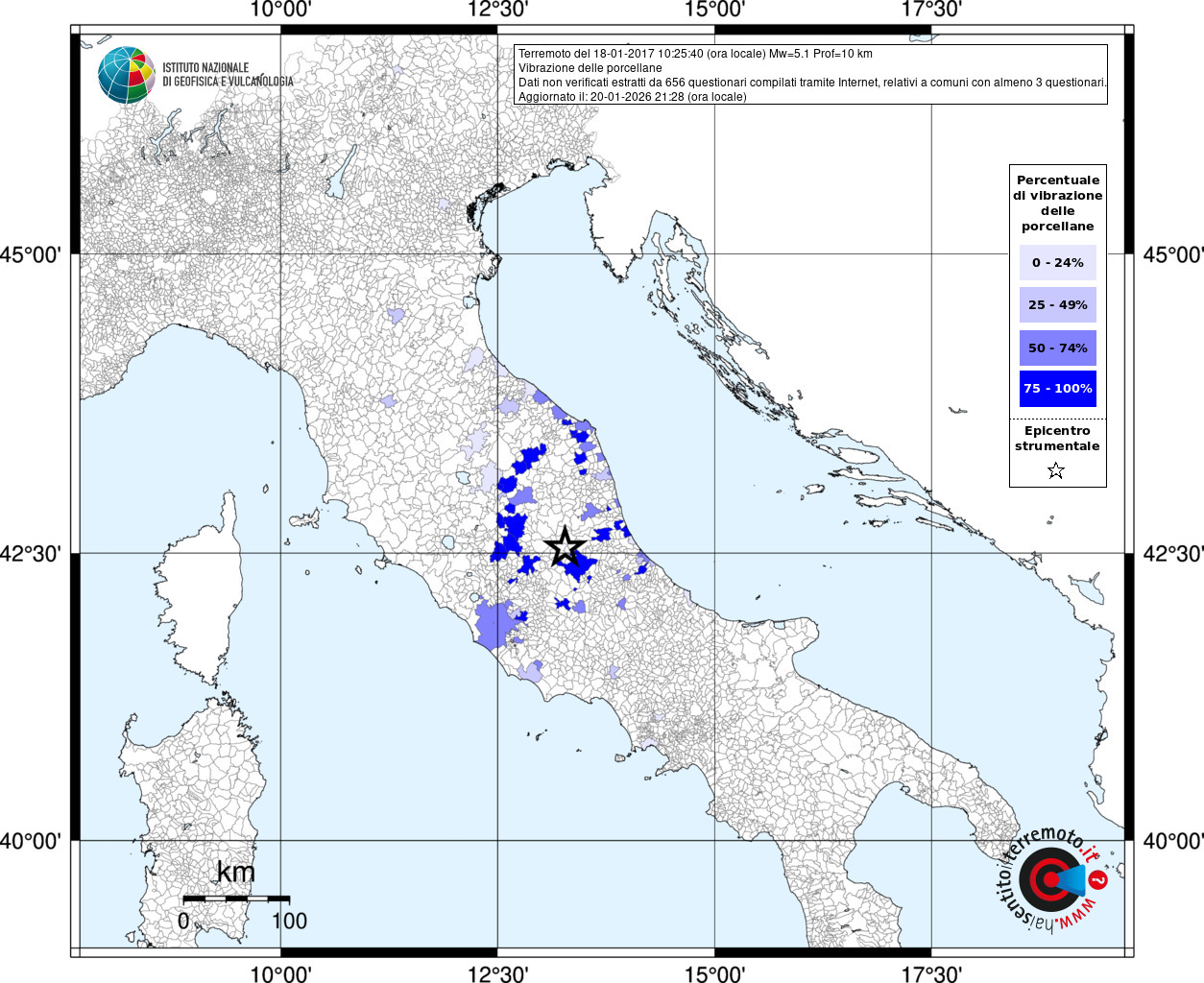Click the 42°30' latitude label on right axis
Image resolution: width=1204 pixels, height=983 pixels.
click(1173, 554)
